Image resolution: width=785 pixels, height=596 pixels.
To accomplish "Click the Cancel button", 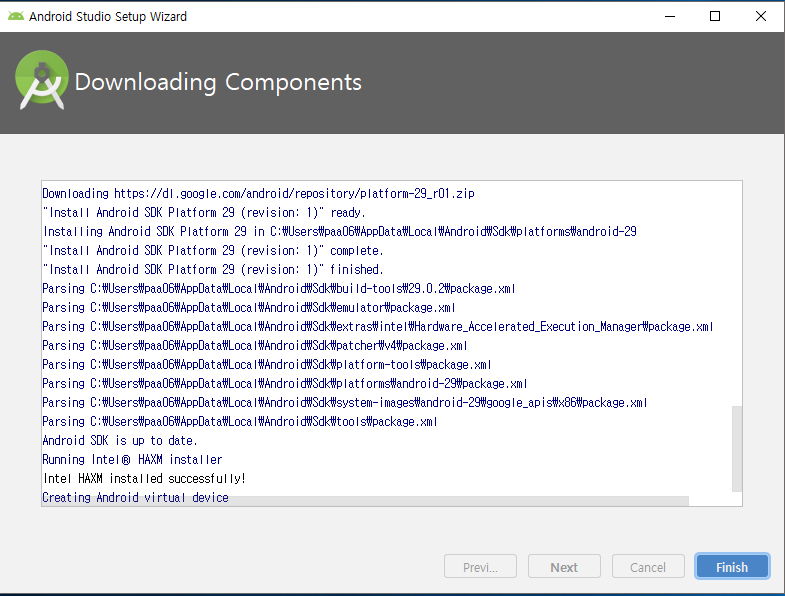I will click(648, 567).
